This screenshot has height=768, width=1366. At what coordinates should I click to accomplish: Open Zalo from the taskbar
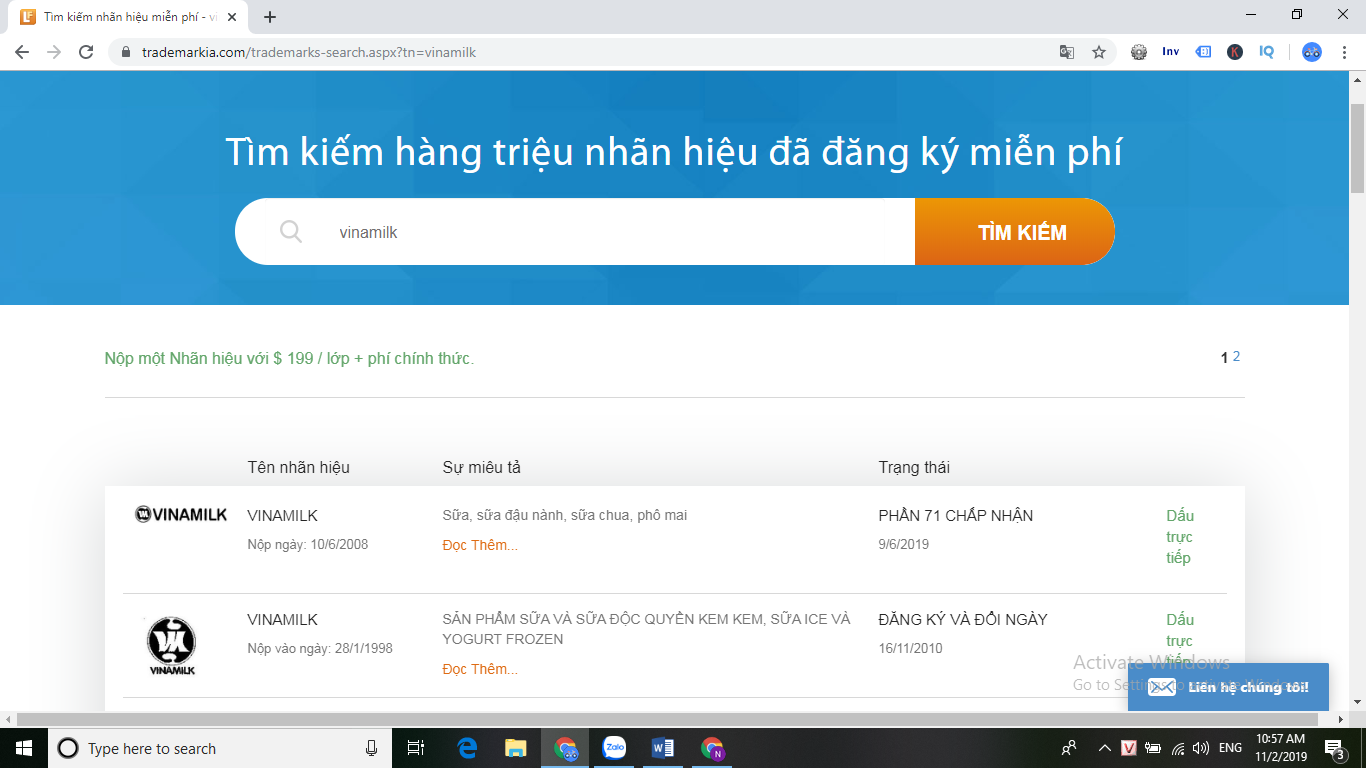pos(614,748)
